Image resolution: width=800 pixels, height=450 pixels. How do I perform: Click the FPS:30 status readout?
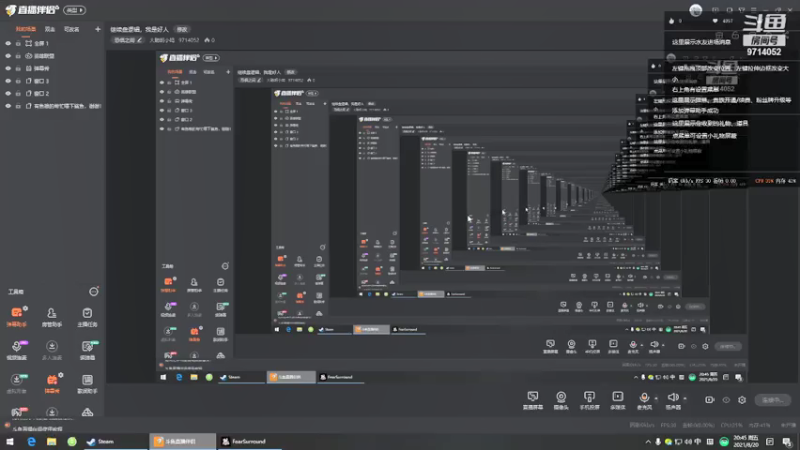click(x=668, y=425)
